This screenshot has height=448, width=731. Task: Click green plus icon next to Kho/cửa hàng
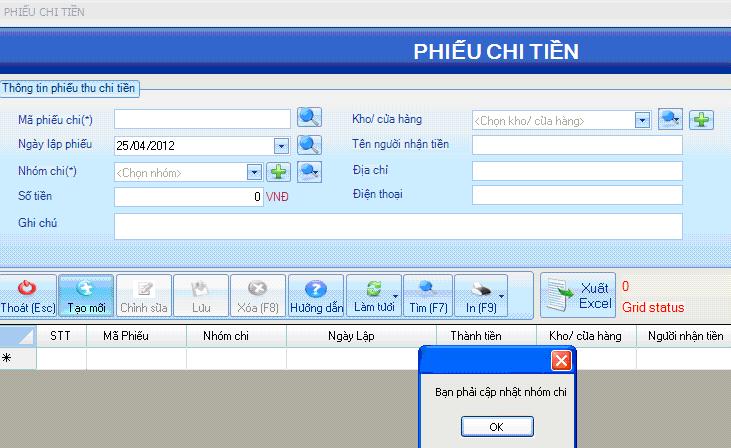702,120
